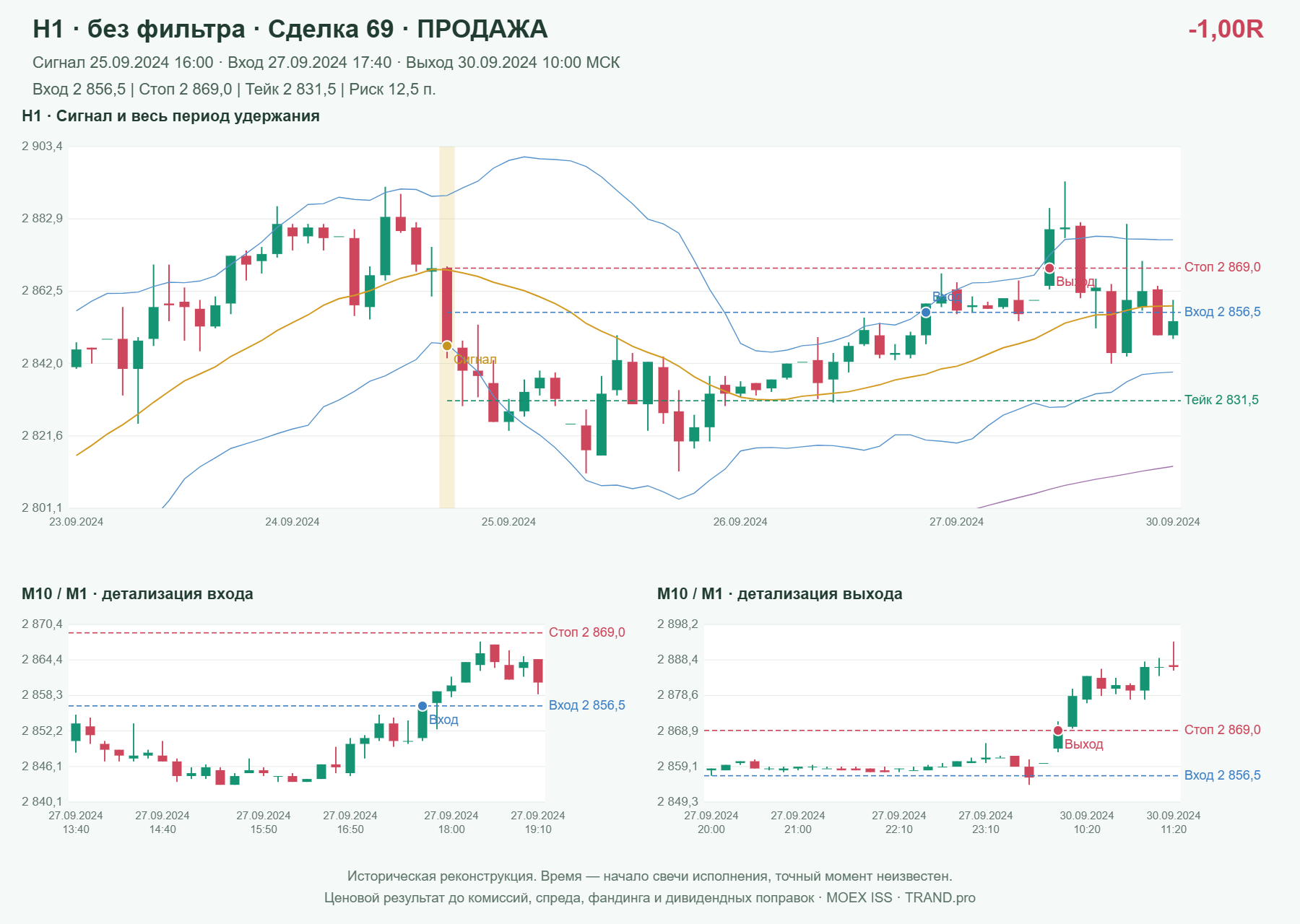Click heading 'H1 · Сигнал и весь период удержания'
Screen dimensions: 1300x924
170,116
